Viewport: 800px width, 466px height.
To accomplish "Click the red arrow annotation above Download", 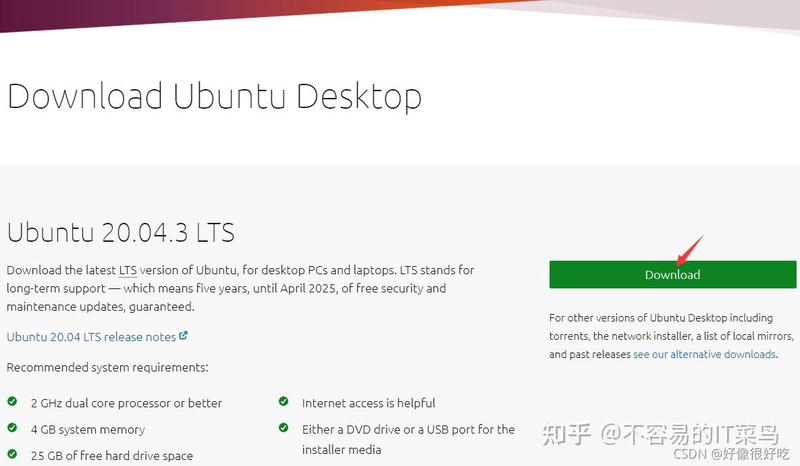I will [689, 251].
